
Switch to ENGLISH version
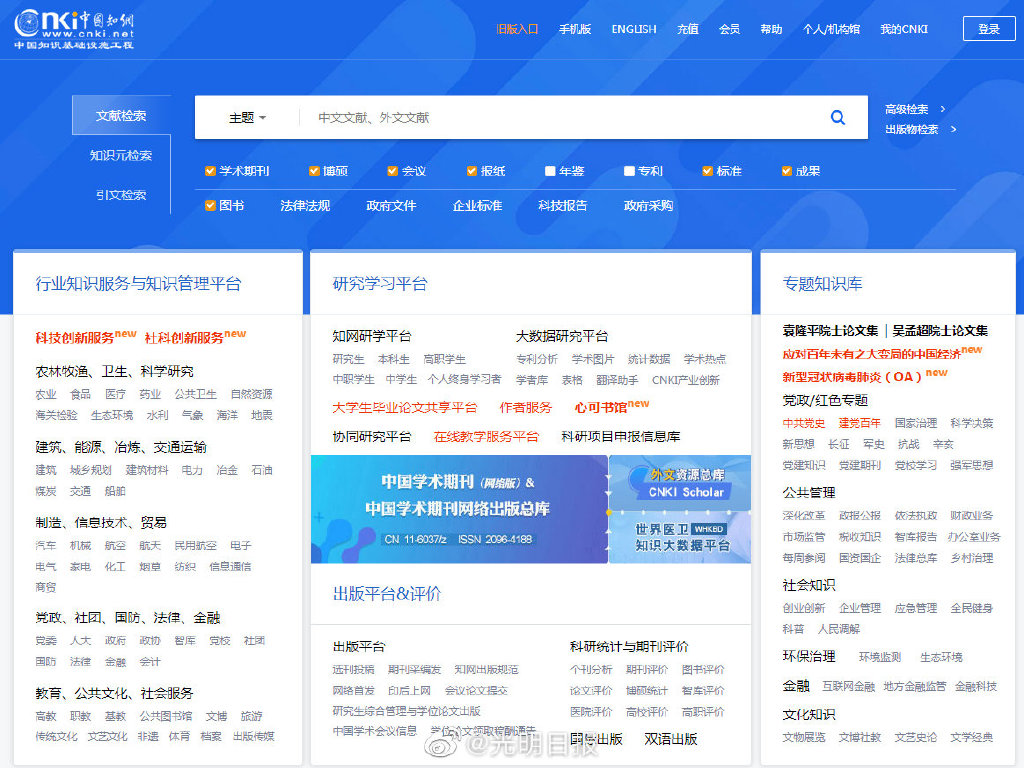(x=634, y=29)
